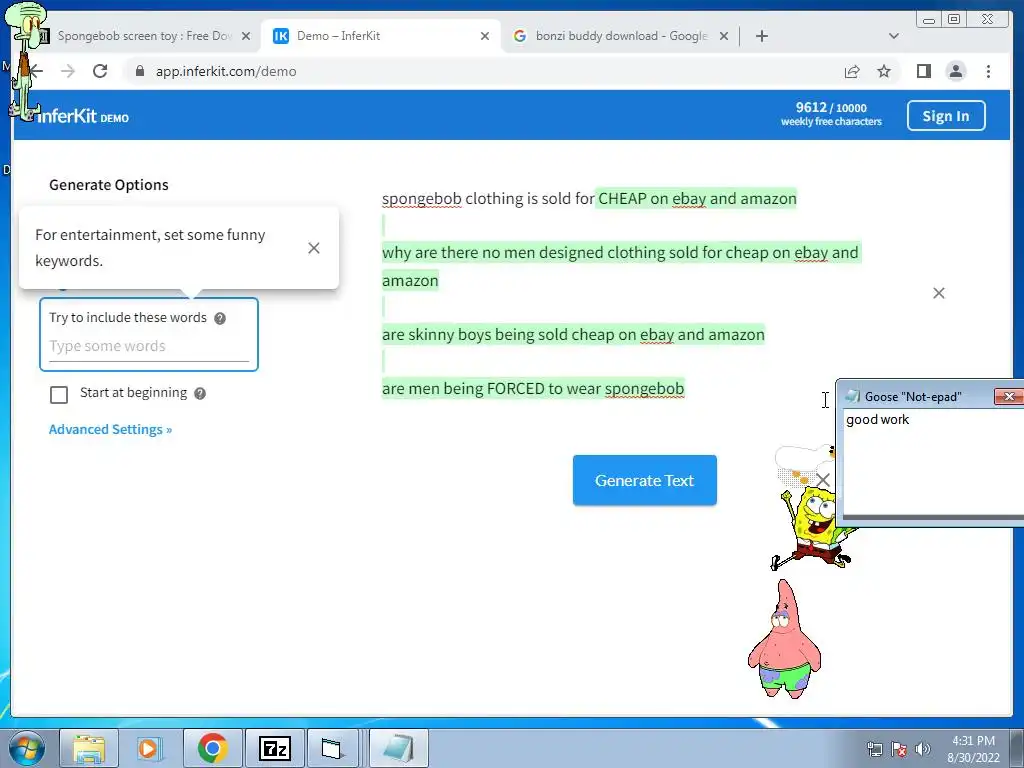Close the Demo – InferKit tab

click(485, 36)
